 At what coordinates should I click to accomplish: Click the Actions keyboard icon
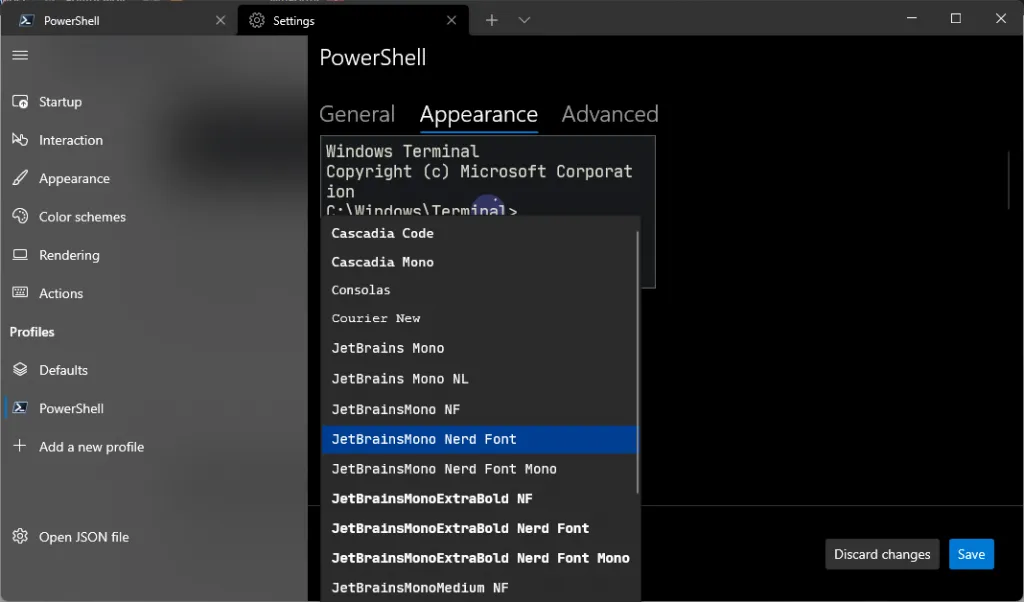tap(20, 293)
